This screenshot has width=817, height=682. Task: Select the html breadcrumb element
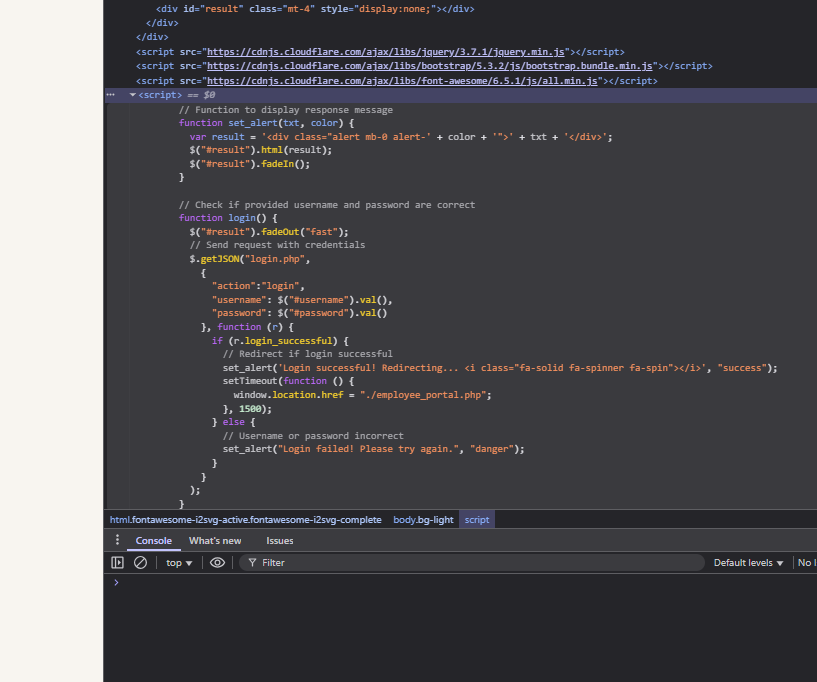[x=245, y=520]
